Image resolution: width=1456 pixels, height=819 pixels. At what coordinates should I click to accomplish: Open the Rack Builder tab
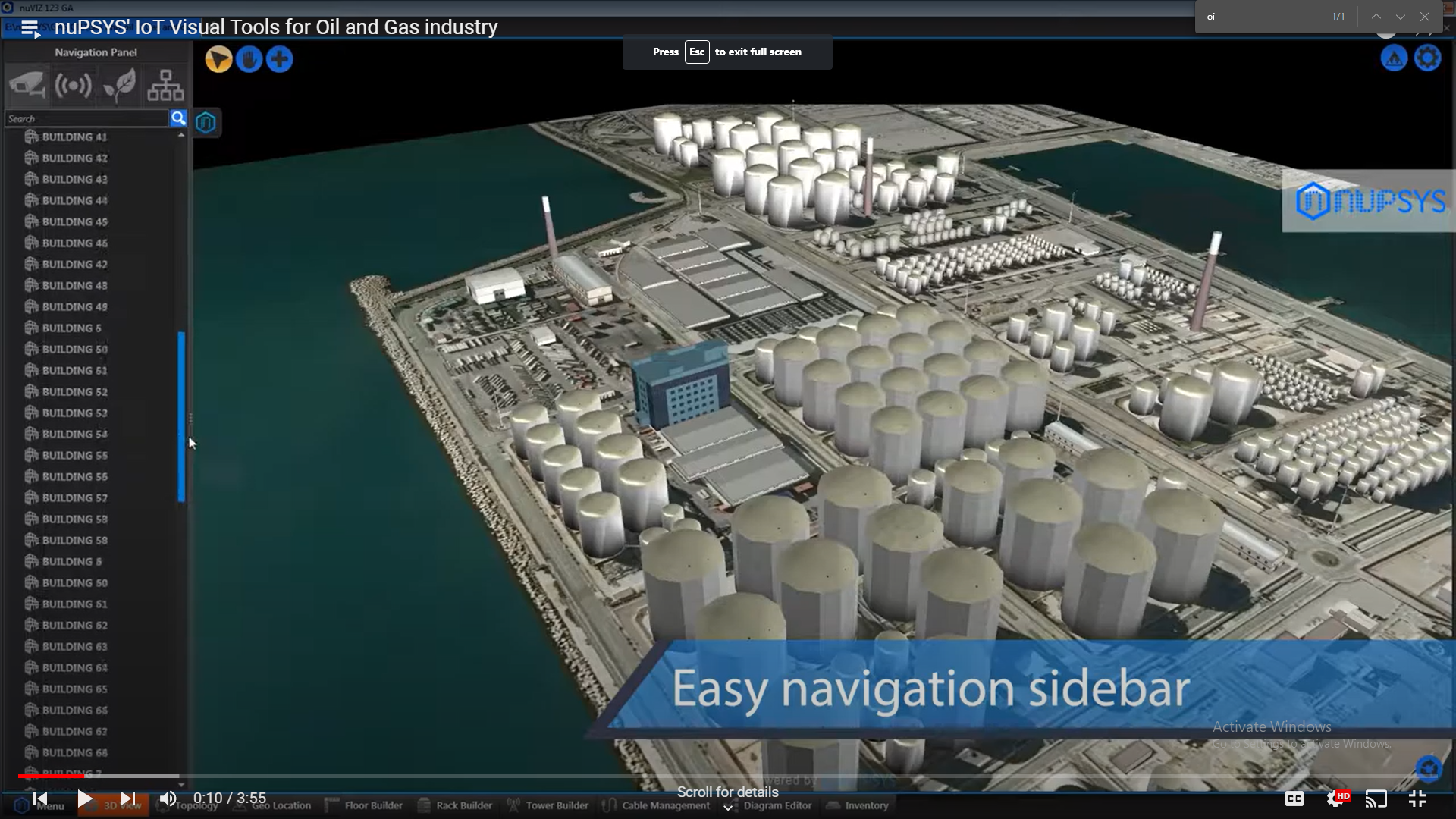click(x=456, y=805)
